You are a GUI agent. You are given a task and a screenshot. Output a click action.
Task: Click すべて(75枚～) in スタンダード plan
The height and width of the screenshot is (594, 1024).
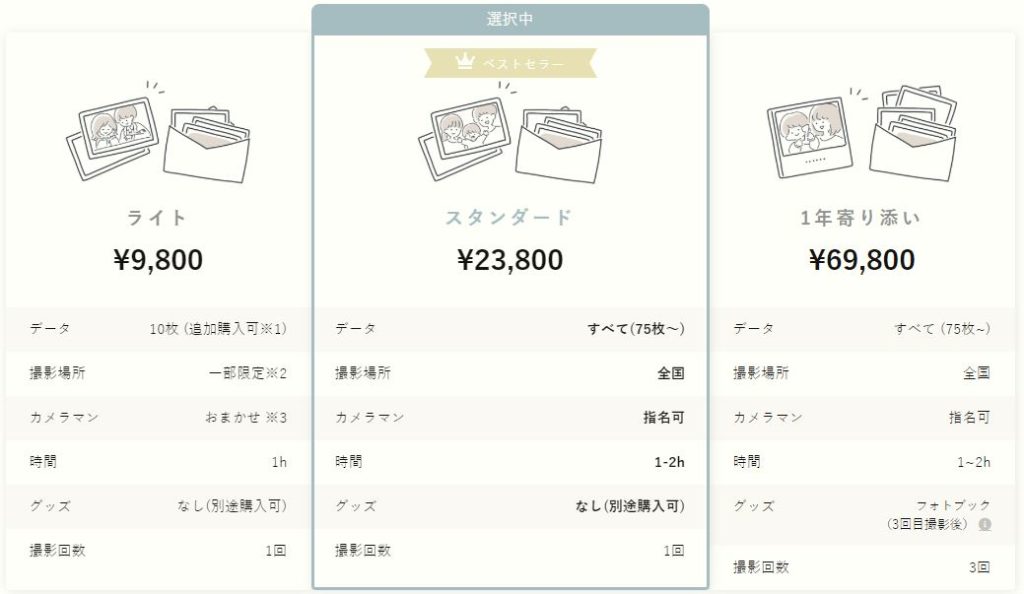click(636, 329)
